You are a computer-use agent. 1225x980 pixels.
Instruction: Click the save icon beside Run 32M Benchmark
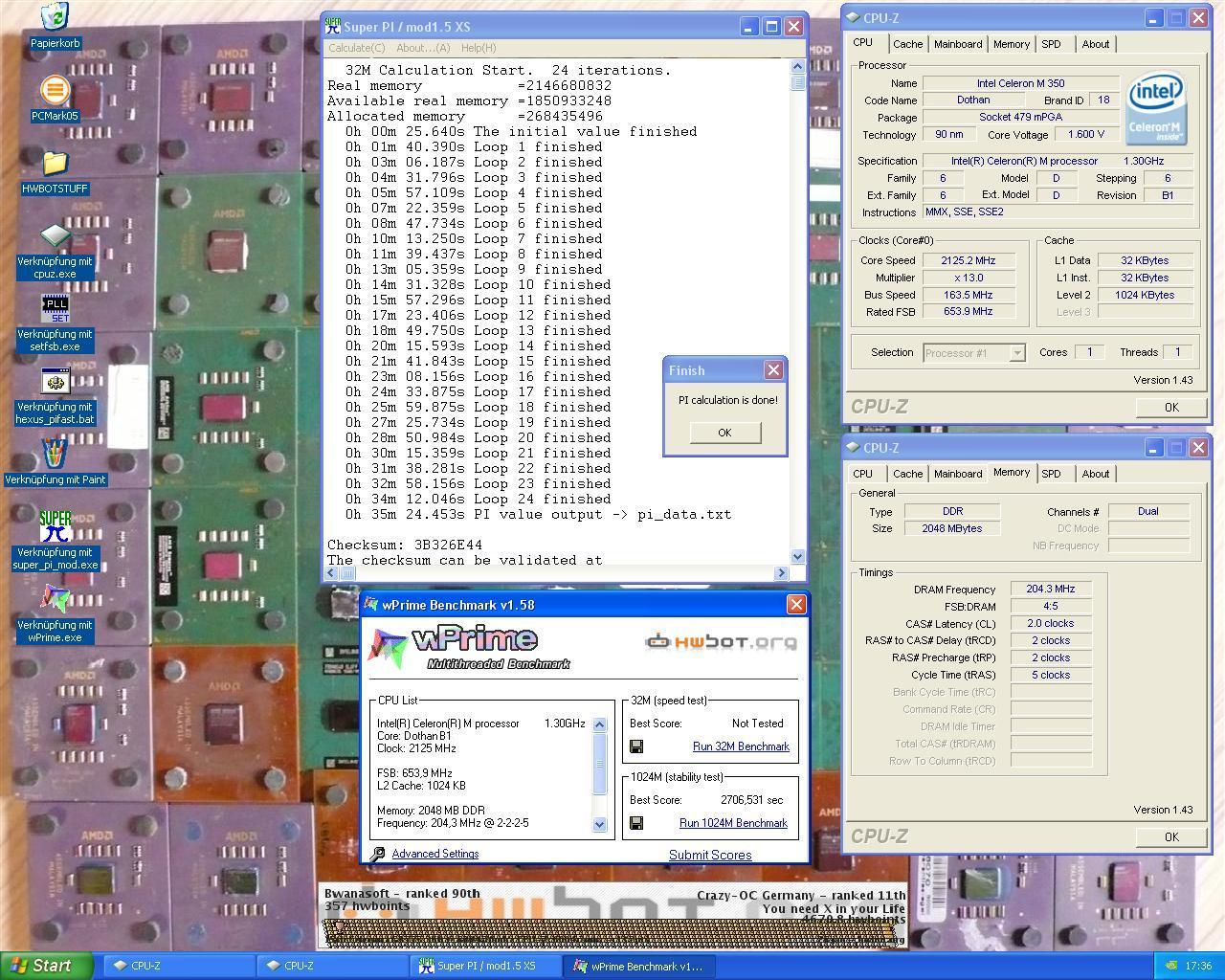636,746
